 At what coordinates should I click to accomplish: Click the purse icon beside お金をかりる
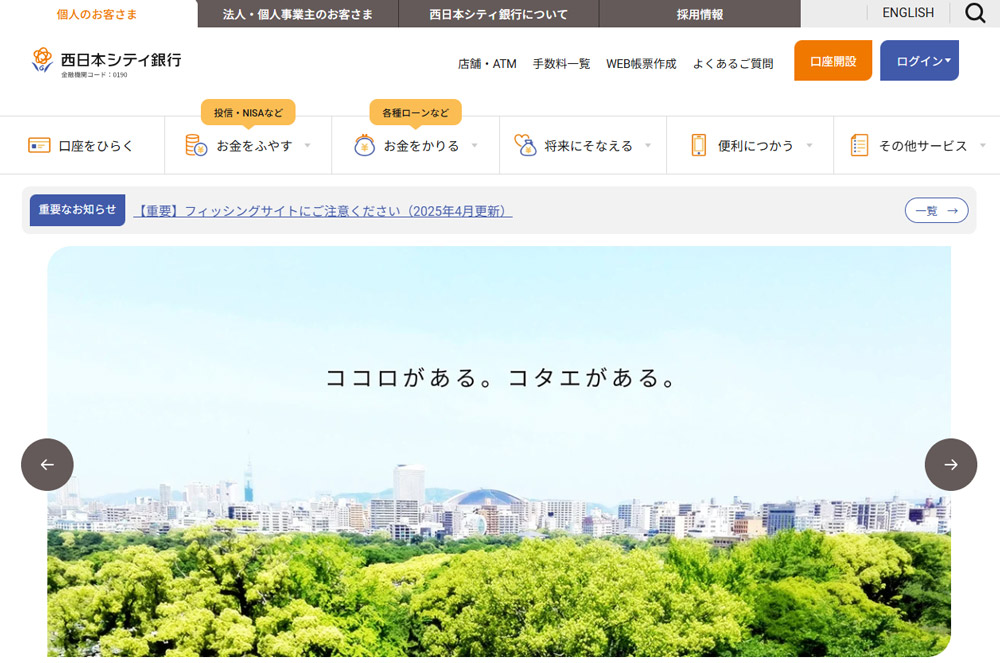364,145
